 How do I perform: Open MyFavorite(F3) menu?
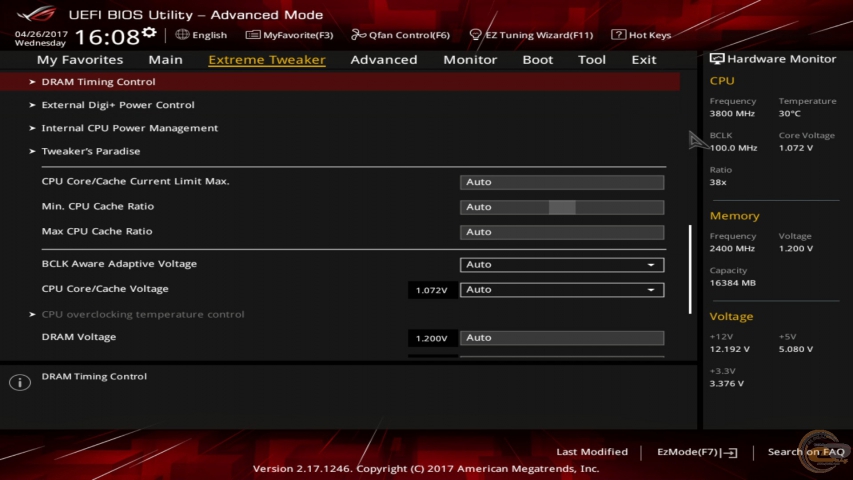[289, 35]
